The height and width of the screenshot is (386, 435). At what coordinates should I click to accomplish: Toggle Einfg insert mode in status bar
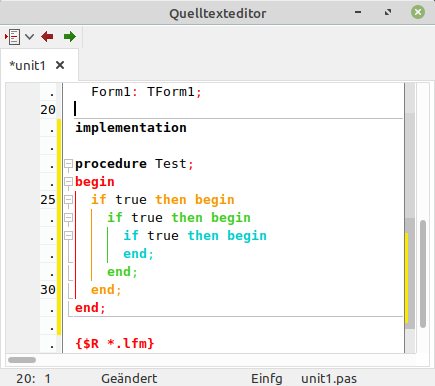tap(267, 379)
